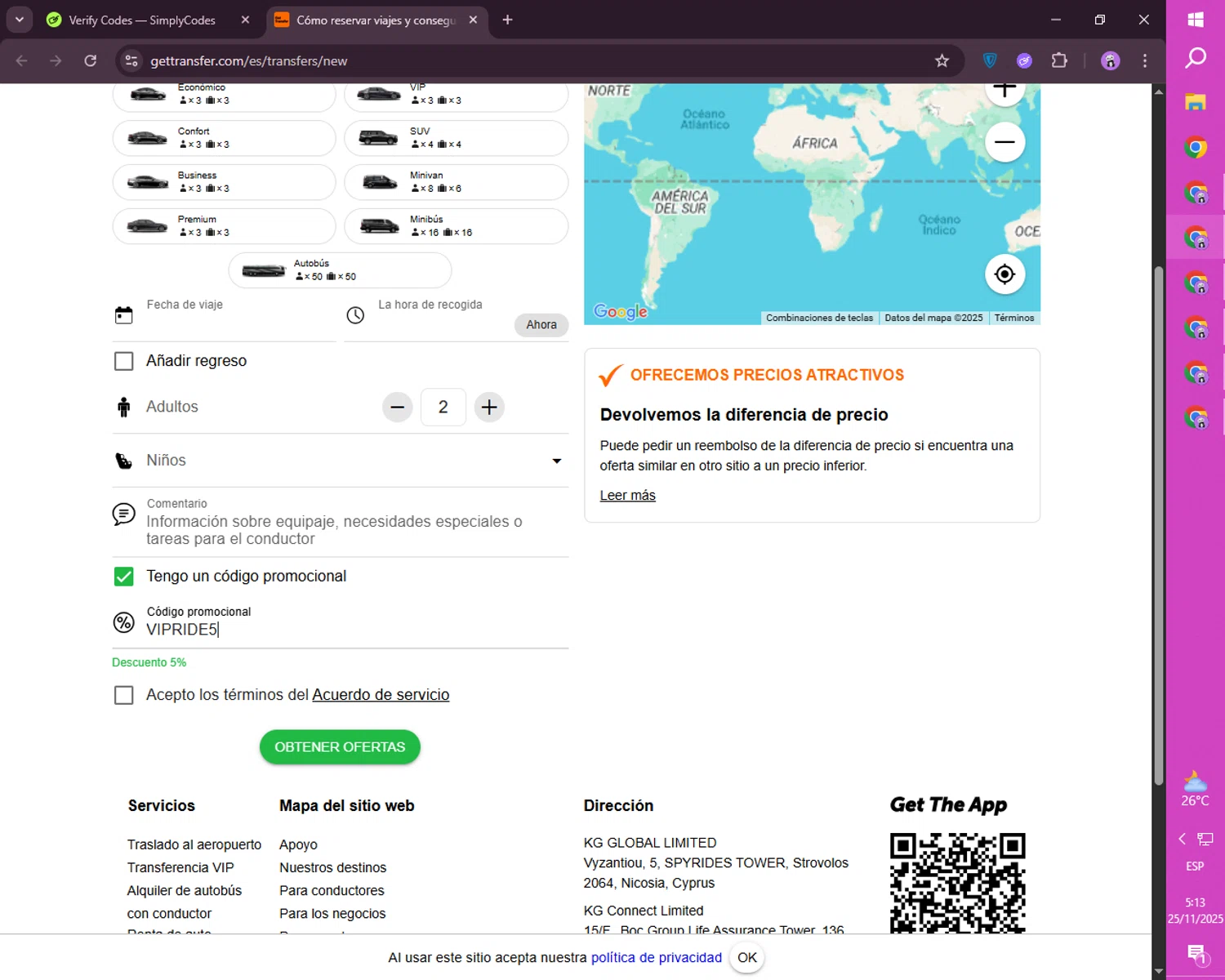The image size is (1225, 980).
Task: Dismiss the privacy notice with OK
Action: coord(747,957)
